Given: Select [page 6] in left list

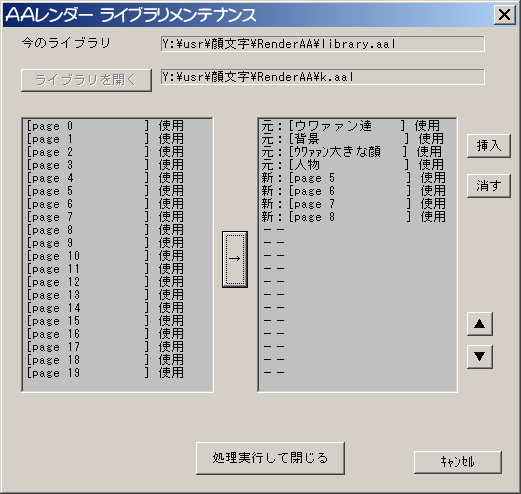Looking at the screenshot, I should (x=105, y=204).
